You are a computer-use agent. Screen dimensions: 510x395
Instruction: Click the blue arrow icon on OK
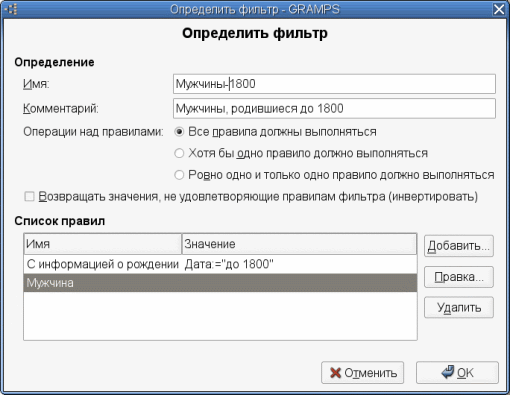[447, 372]
